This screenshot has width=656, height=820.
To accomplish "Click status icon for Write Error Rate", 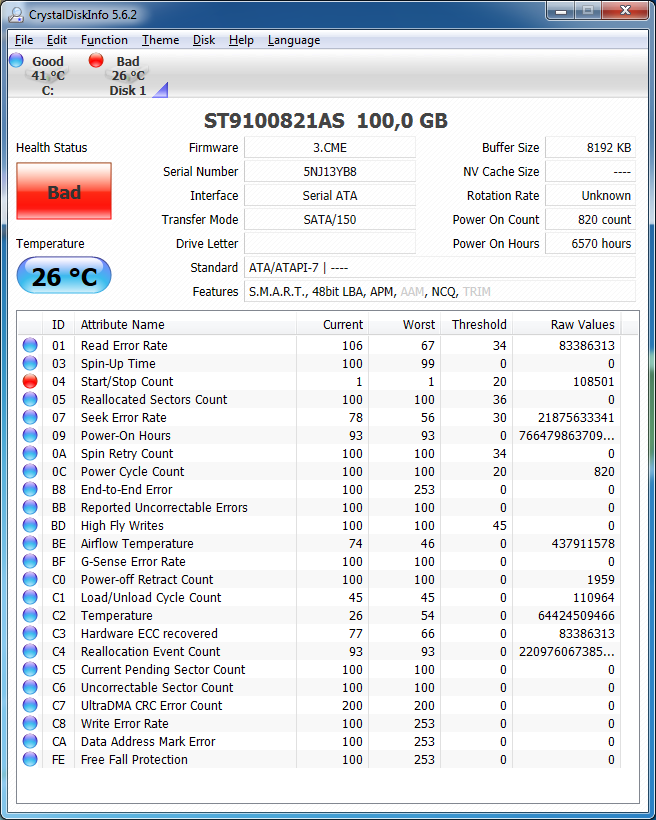I will 30,723.
